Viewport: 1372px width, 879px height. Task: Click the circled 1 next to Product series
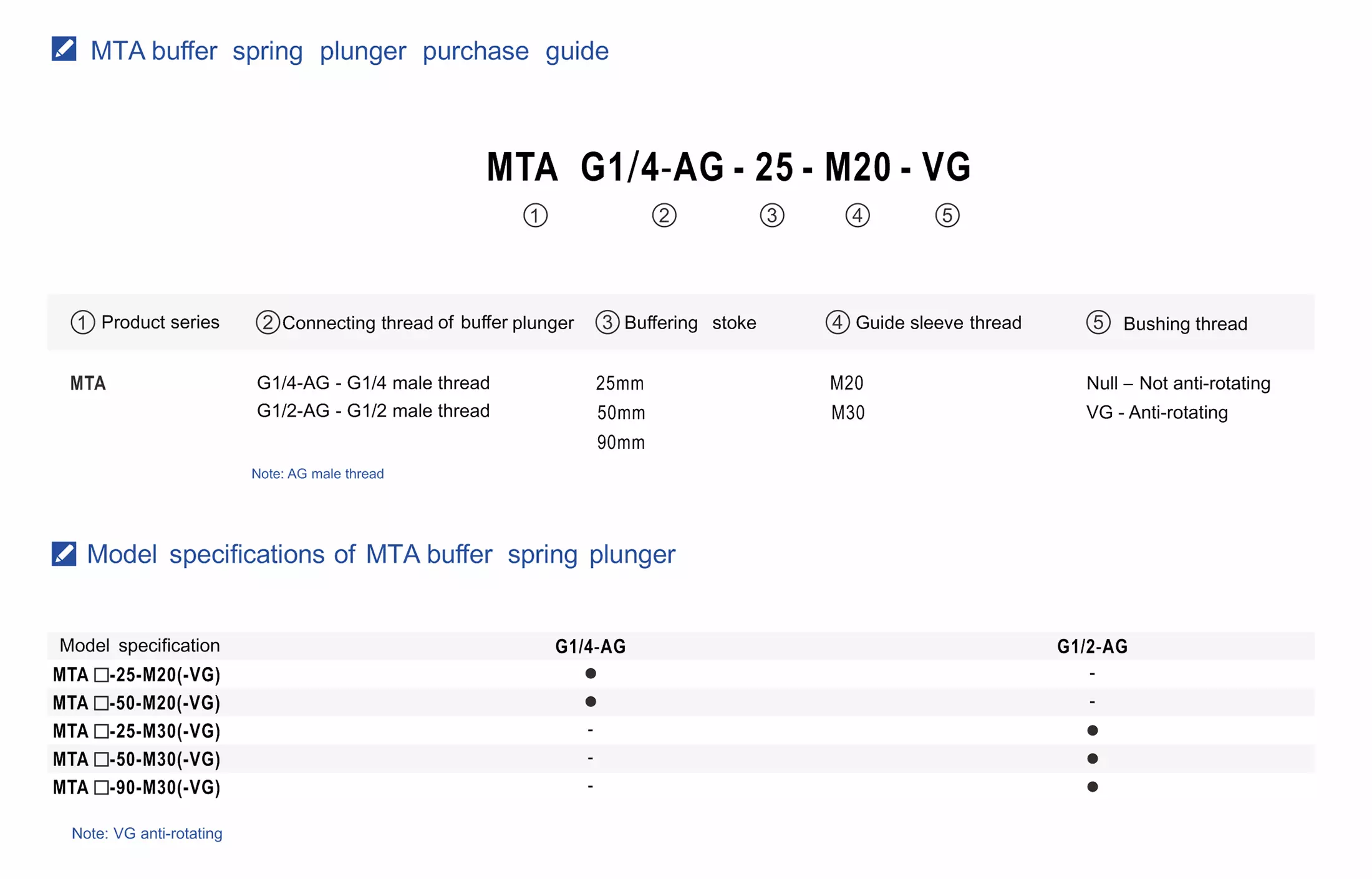[83, 322]
